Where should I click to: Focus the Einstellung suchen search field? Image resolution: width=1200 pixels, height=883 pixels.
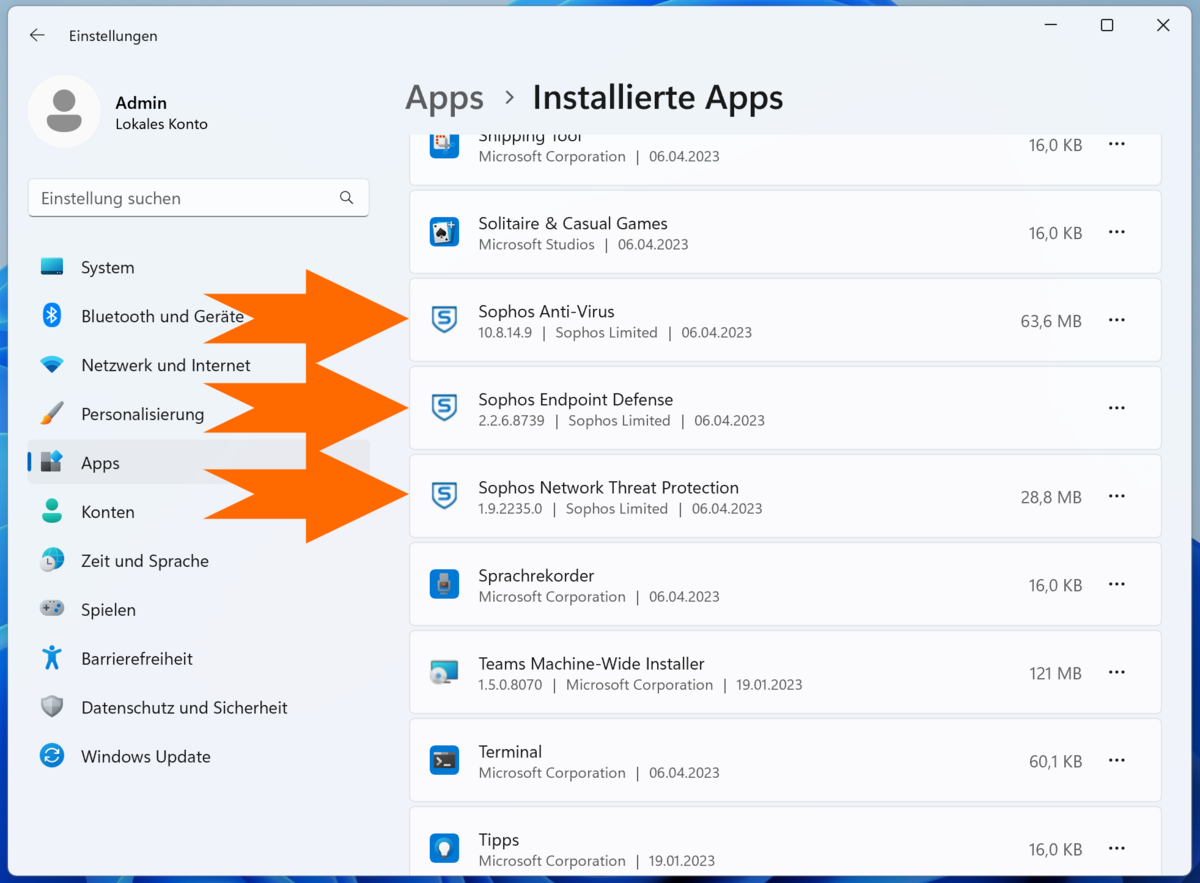198,198
